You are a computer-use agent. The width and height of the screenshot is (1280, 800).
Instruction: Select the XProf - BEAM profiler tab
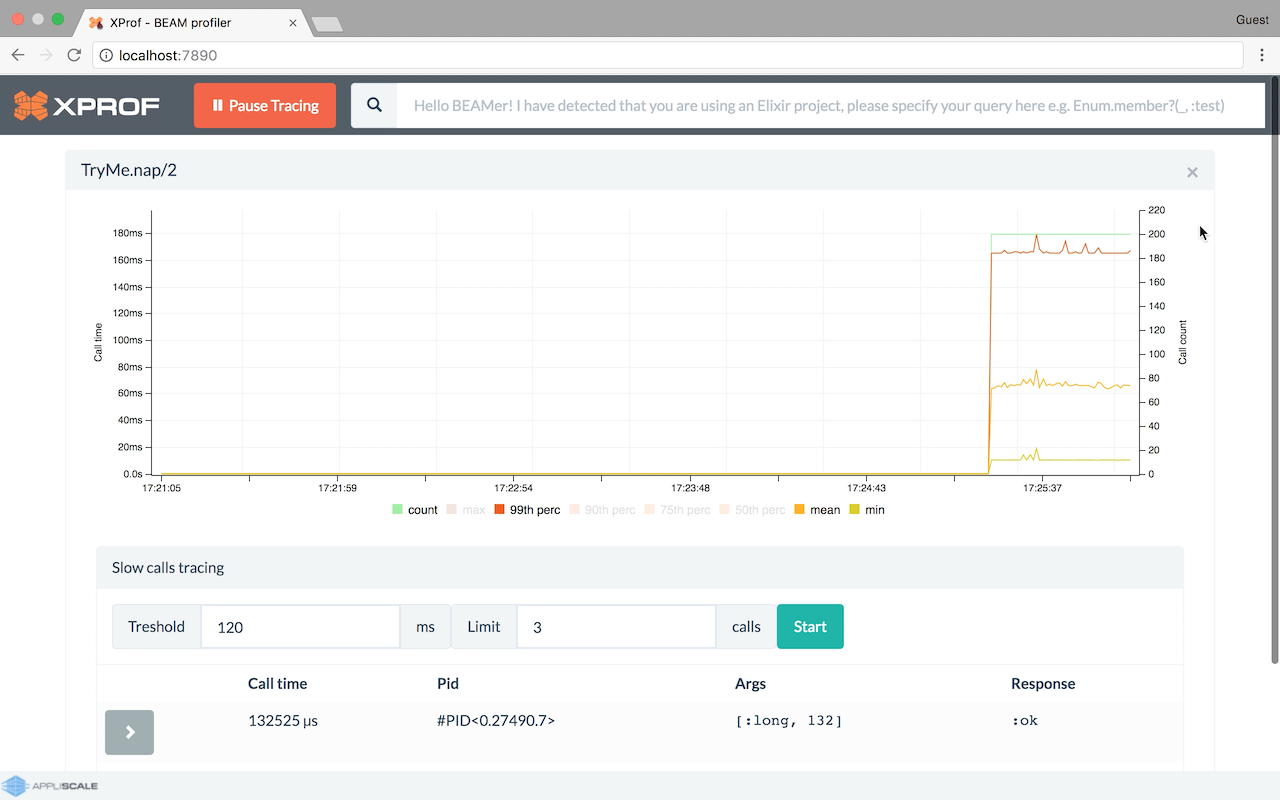[190, 22]
